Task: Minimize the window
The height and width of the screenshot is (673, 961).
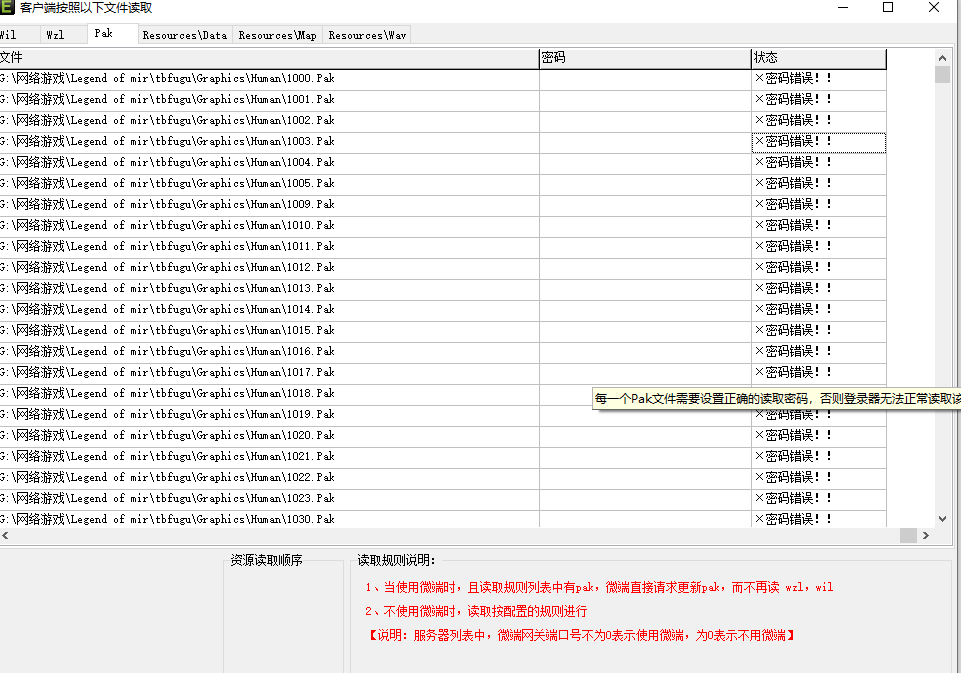Action: click(x=842, y=8)
